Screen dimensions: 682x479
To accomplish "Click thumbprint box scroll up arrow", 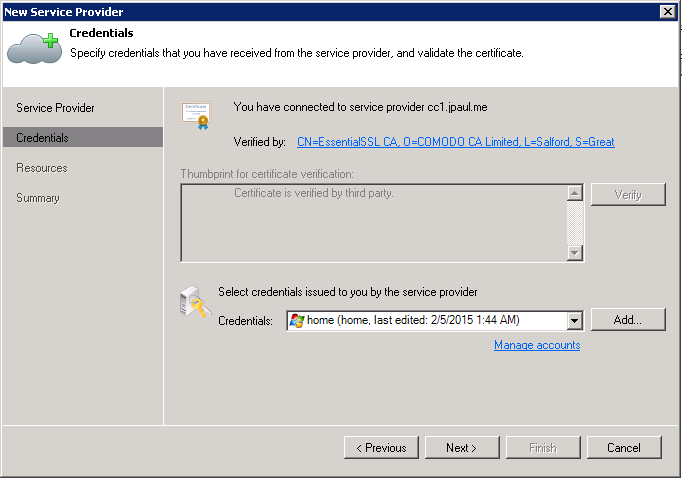I will point(575,193).
